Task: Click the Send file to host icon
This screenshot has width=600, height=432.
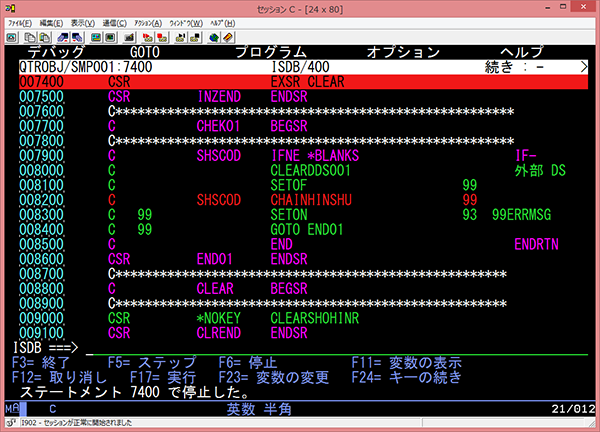Action: point(59,36)
